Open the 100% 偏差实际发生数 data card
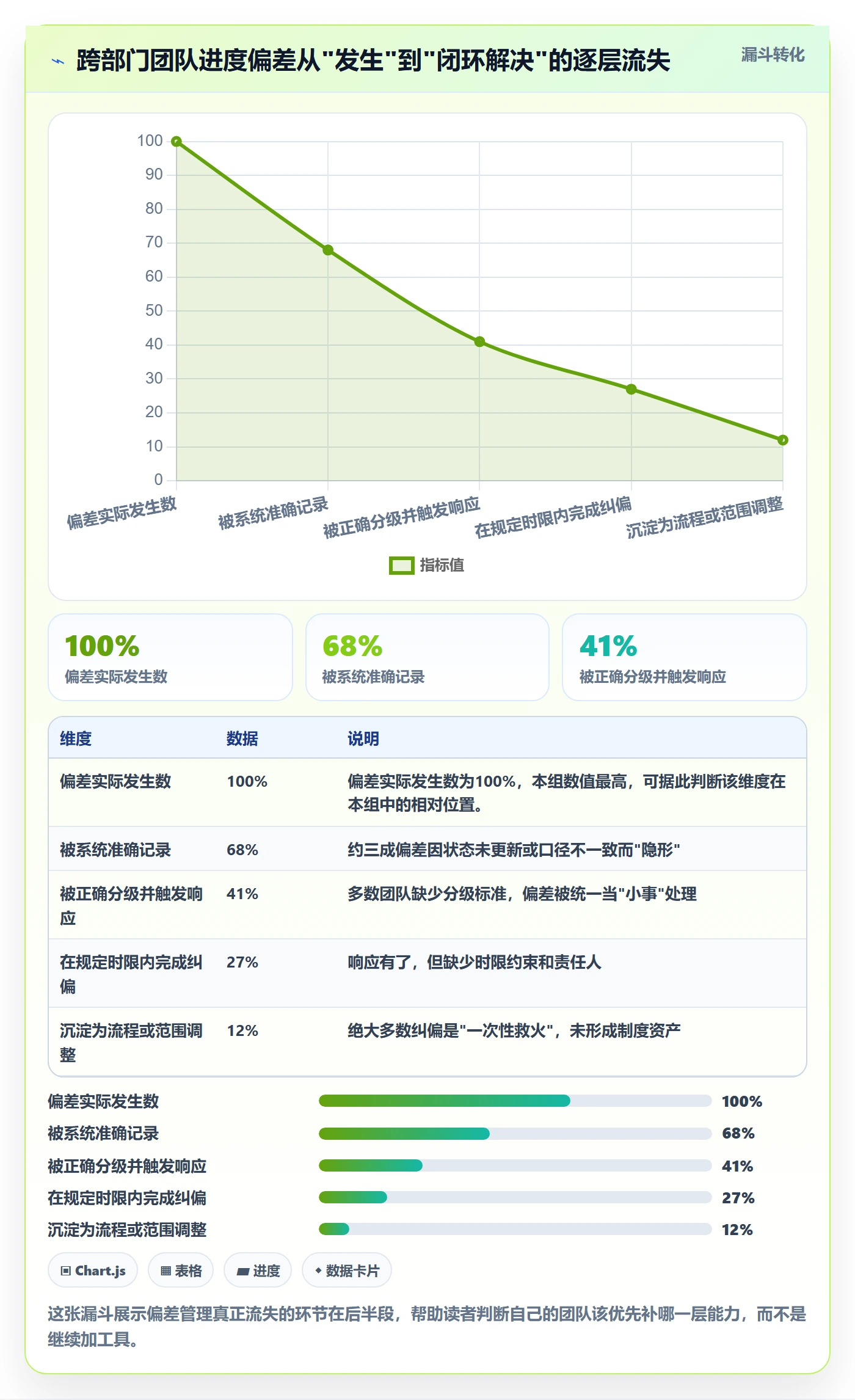 tap(170, 657)
